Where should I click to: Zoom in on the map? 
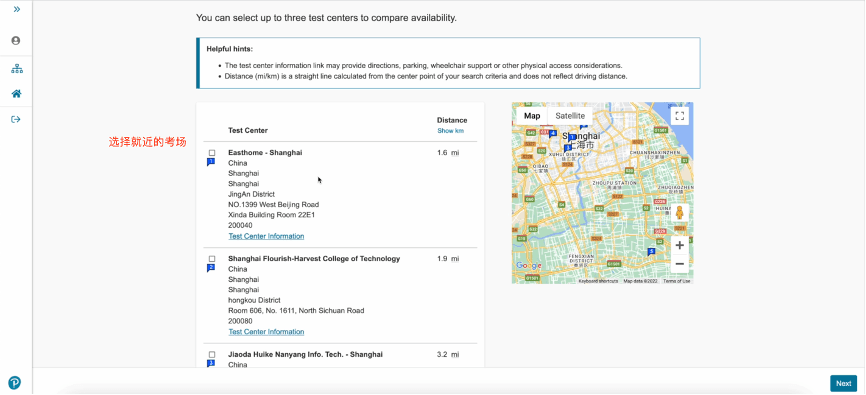point(680,245)
